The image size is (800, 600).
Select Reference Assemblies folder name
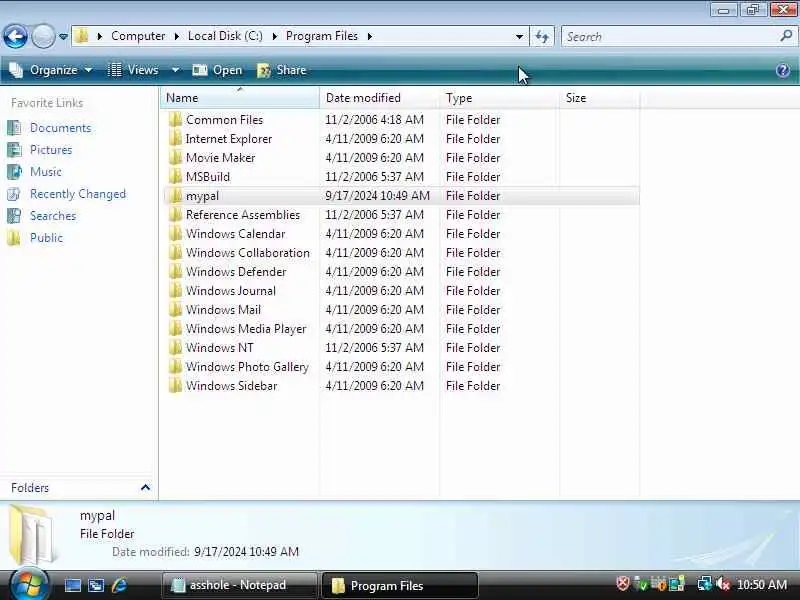point(243,215)
